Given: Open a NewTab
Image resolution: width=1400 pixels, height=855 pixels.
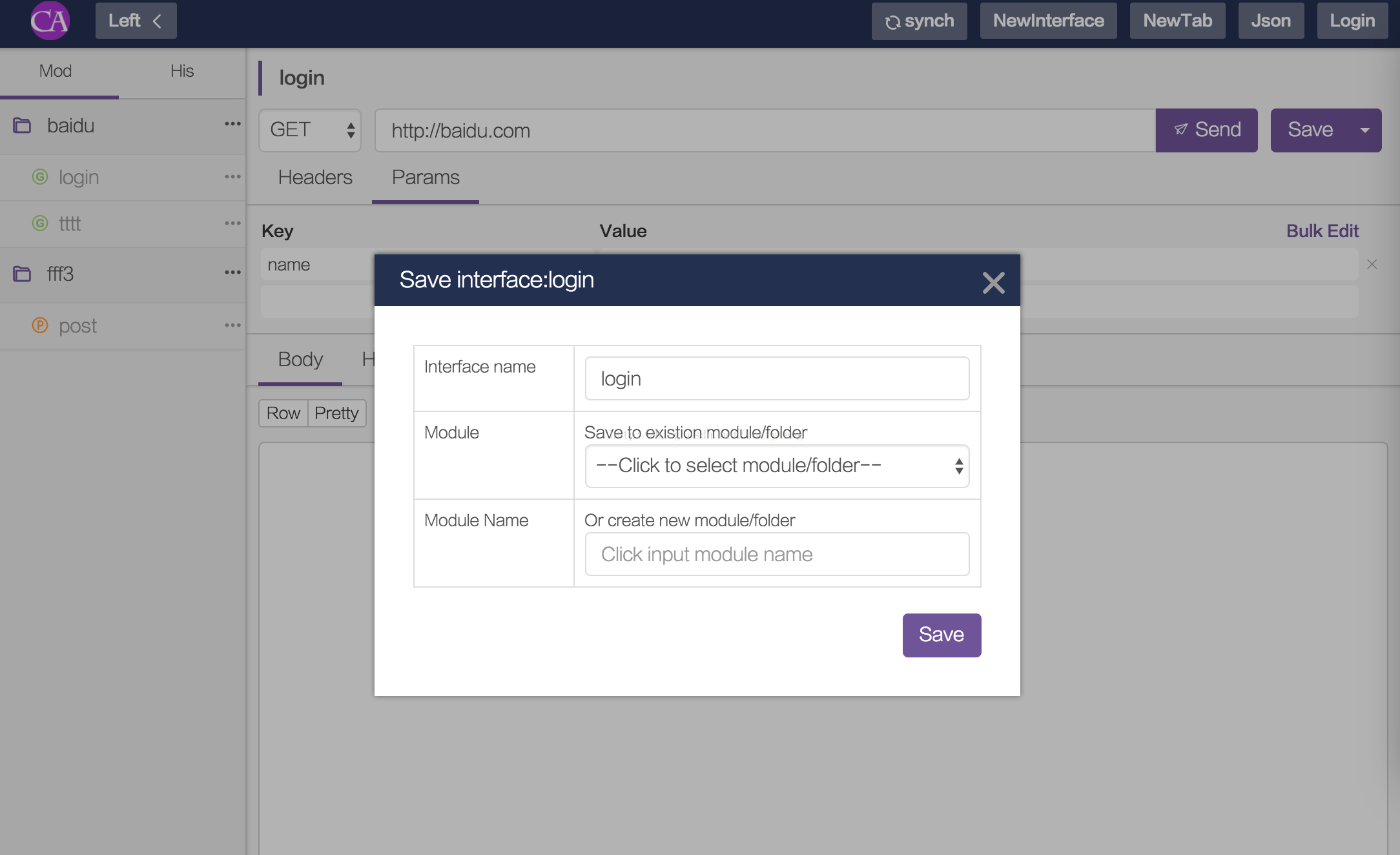Looking at the screenshot, I should point(1177,21).
